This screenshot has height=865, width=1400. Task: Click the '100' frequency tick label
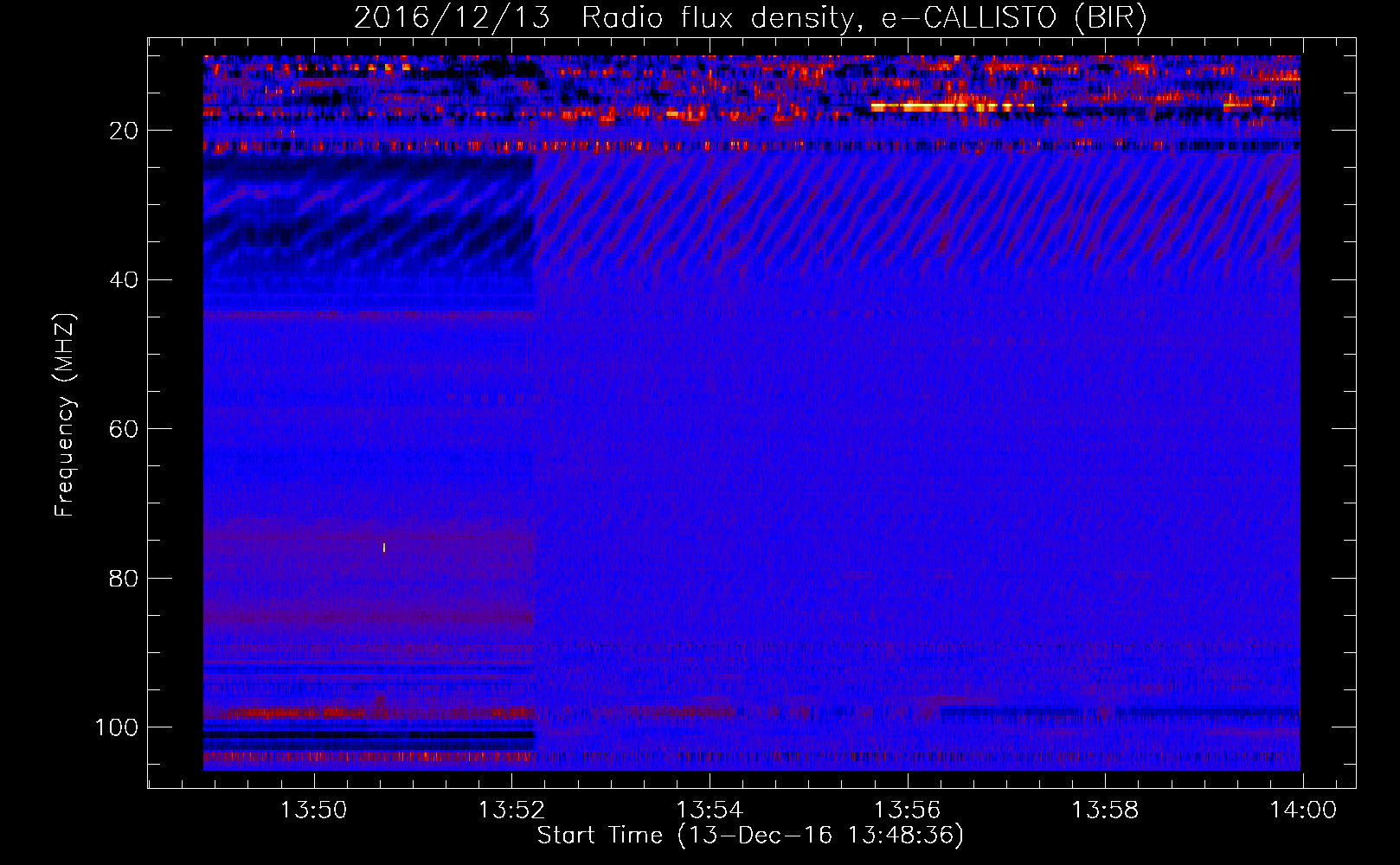117,727
